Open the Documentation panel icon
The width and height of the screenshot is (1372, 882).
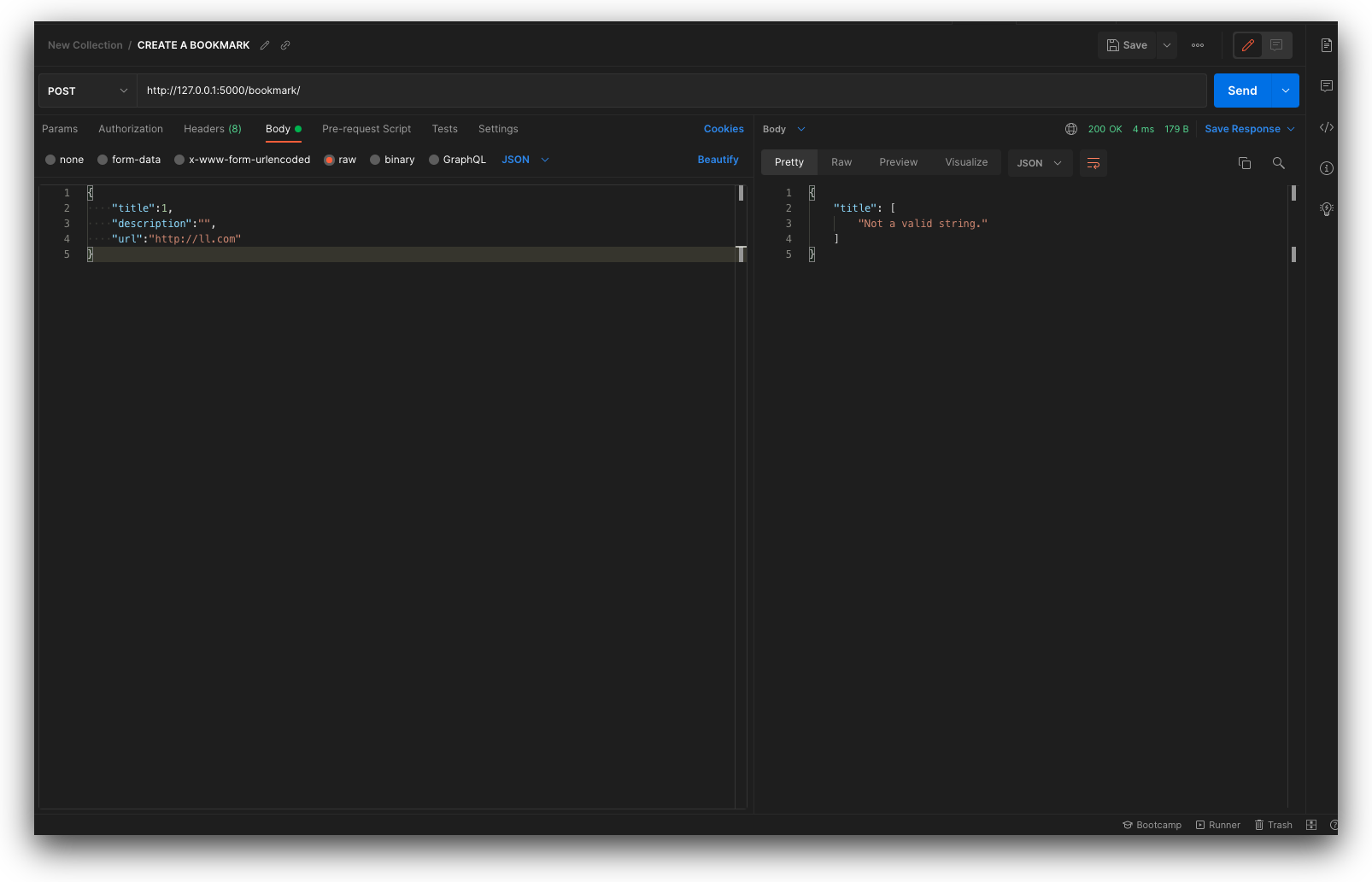coord(1326,44)
